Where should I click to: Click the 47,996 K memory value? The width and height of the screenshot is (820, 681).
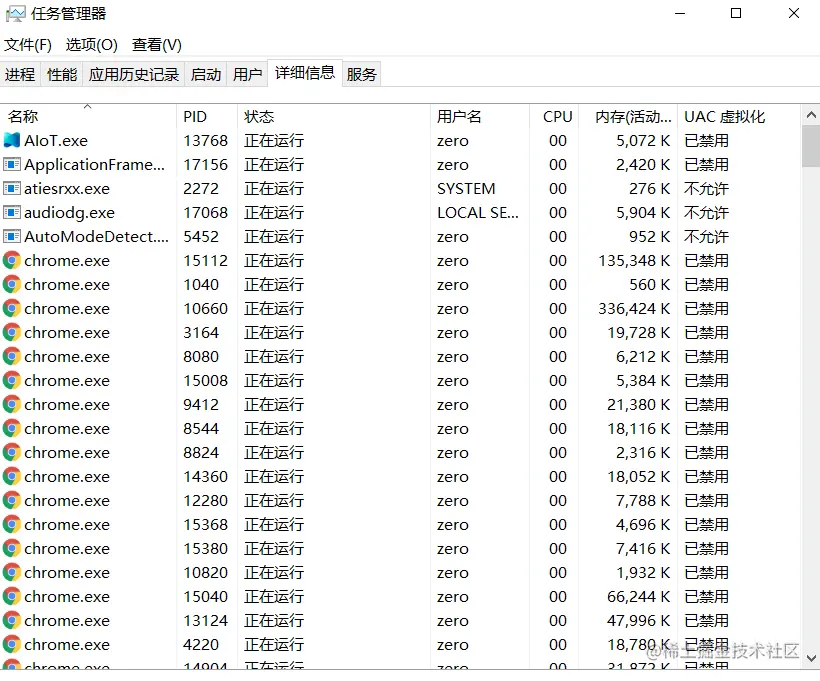639,620
